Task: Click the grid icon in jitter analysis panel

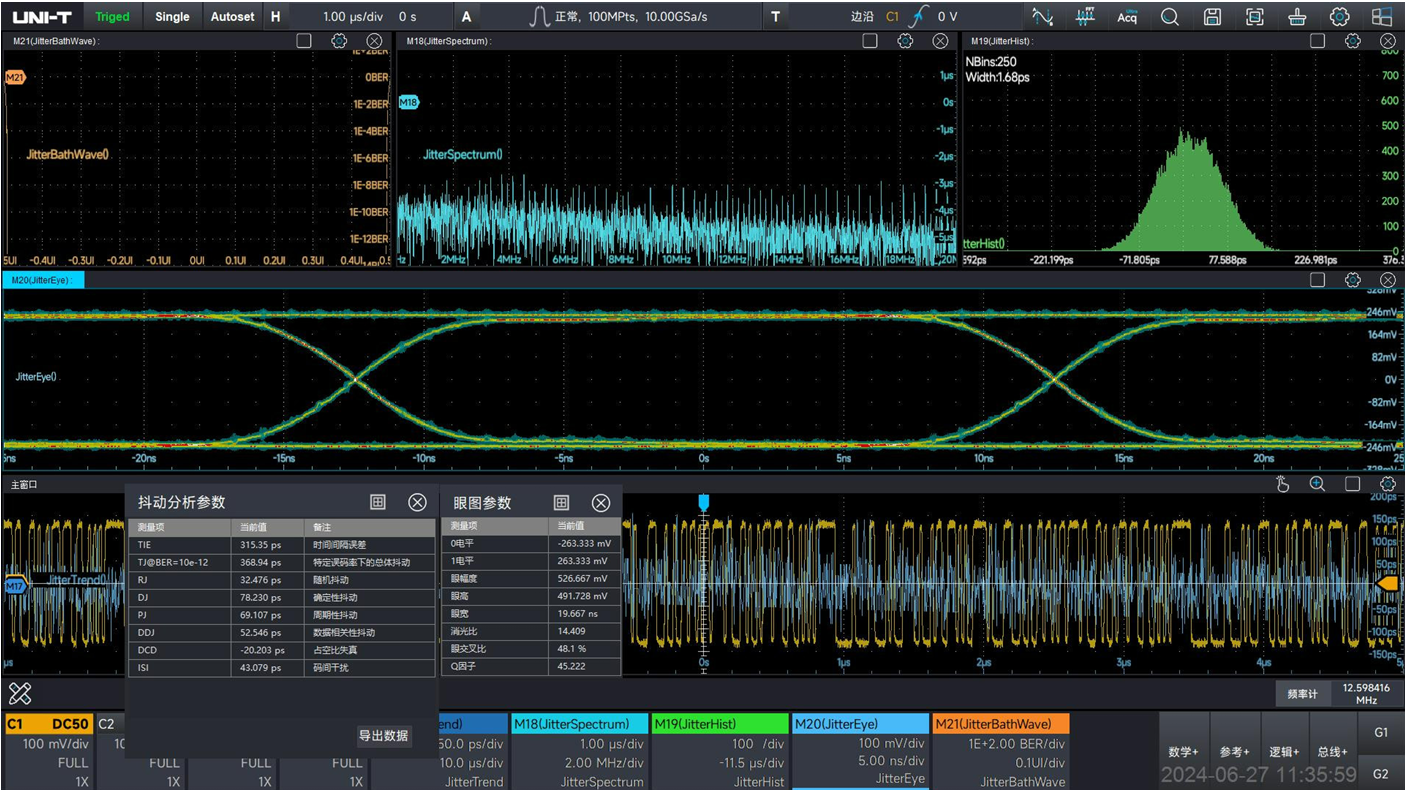Action: (x=378, y=502)
